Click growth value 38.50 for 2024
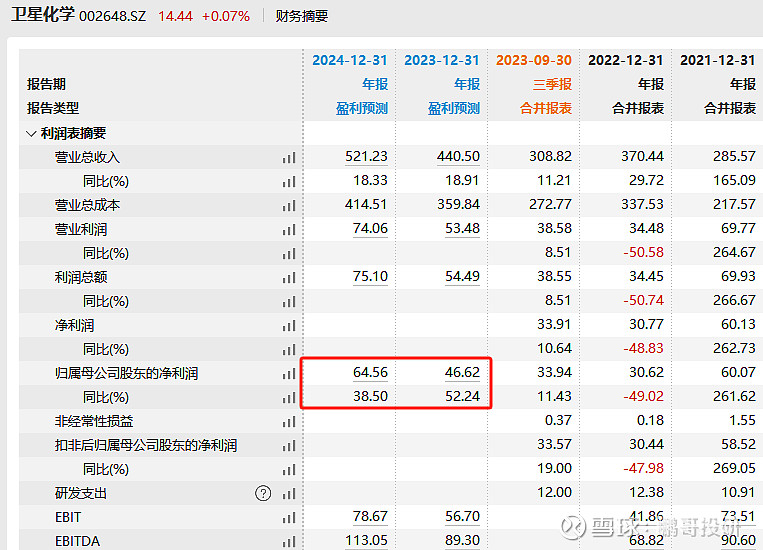The image size is (763, 550). pos(370,397)
